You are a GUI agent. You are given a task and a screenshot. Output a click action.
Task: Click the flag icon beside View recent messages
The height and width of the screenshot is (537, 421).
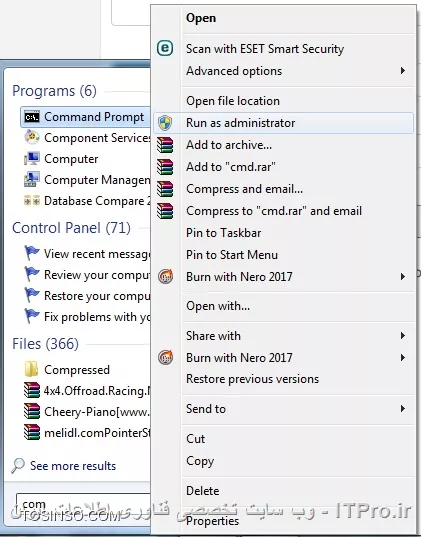32,253
